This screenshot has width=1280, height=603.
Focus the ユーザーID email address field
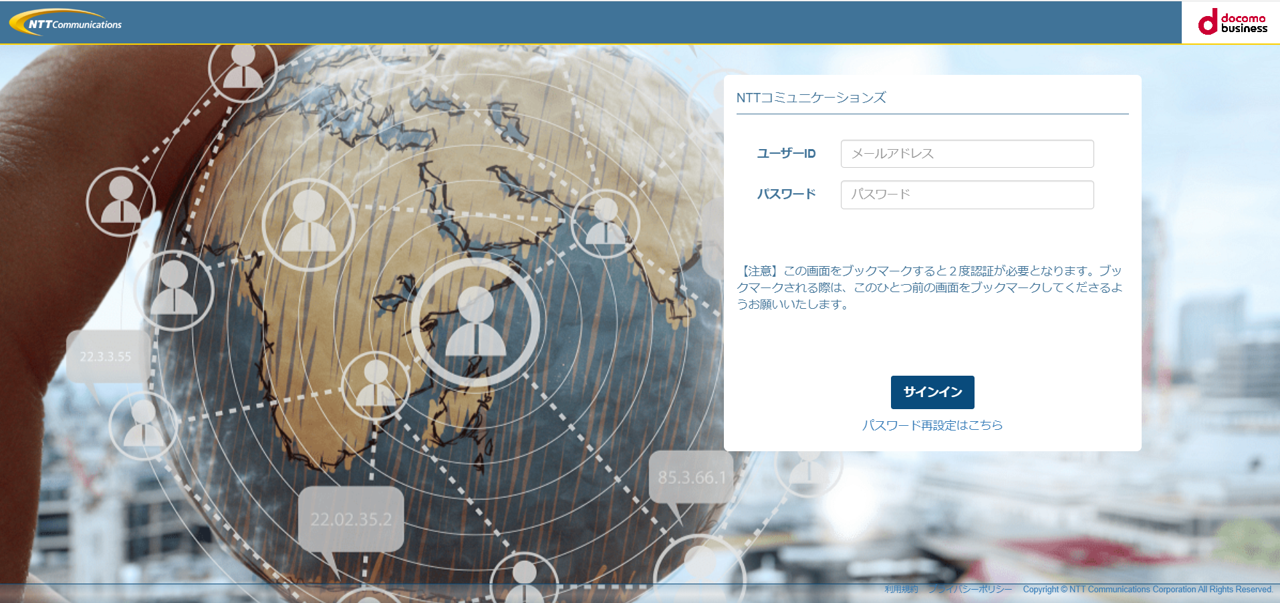(x=966, y=154)
